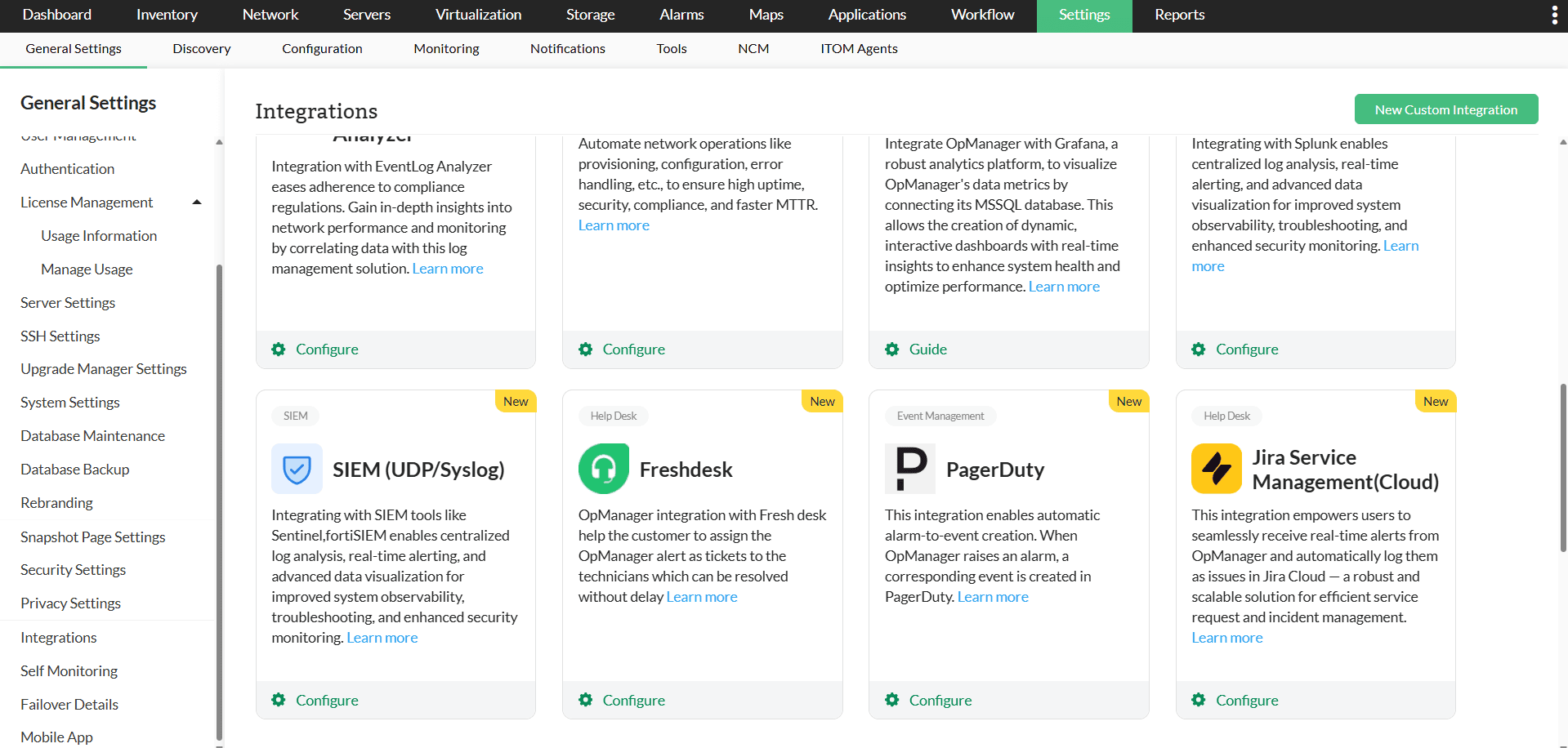
Task: Click gear icon in PagerDuty card footer
Action: (892, 700)
